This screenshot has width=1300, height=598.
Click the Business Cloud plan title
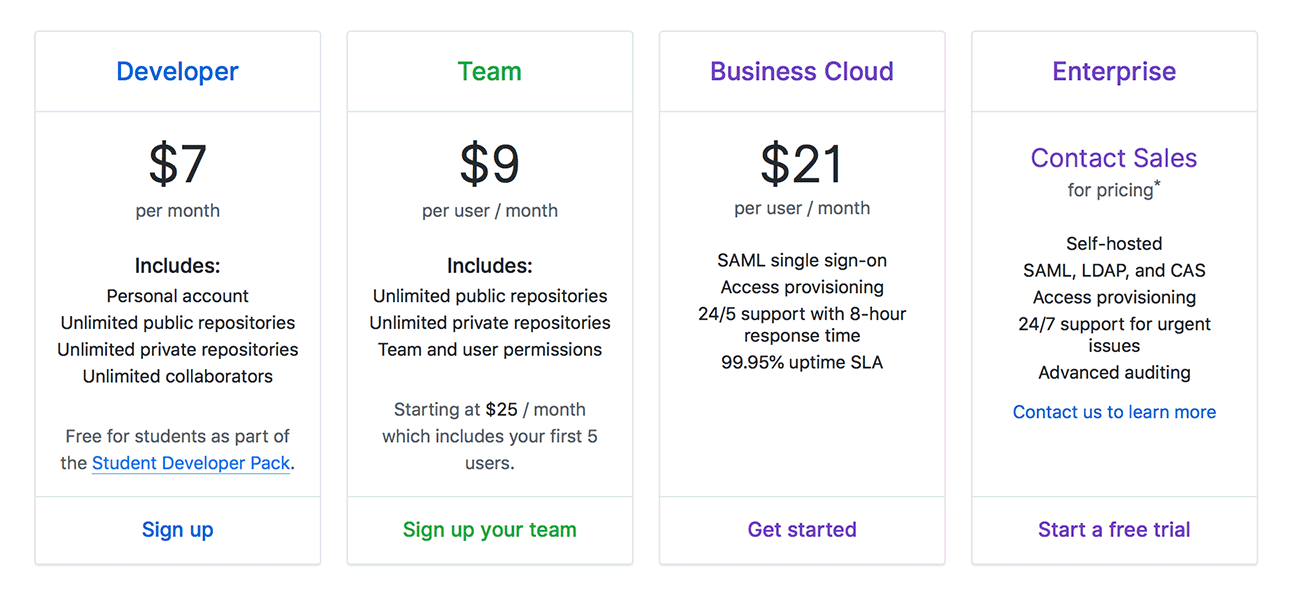pyautogui.click(x=802, y=72)
